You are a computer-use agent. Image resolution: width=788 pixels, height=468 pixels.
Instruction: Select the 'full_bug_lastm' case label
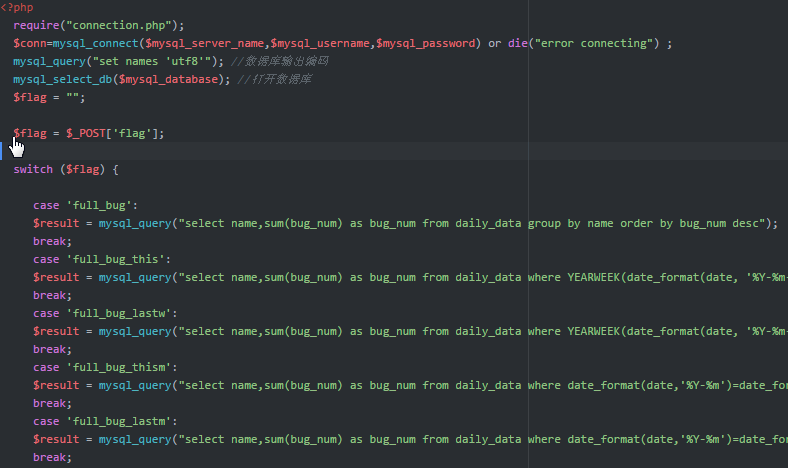point(119,421)
